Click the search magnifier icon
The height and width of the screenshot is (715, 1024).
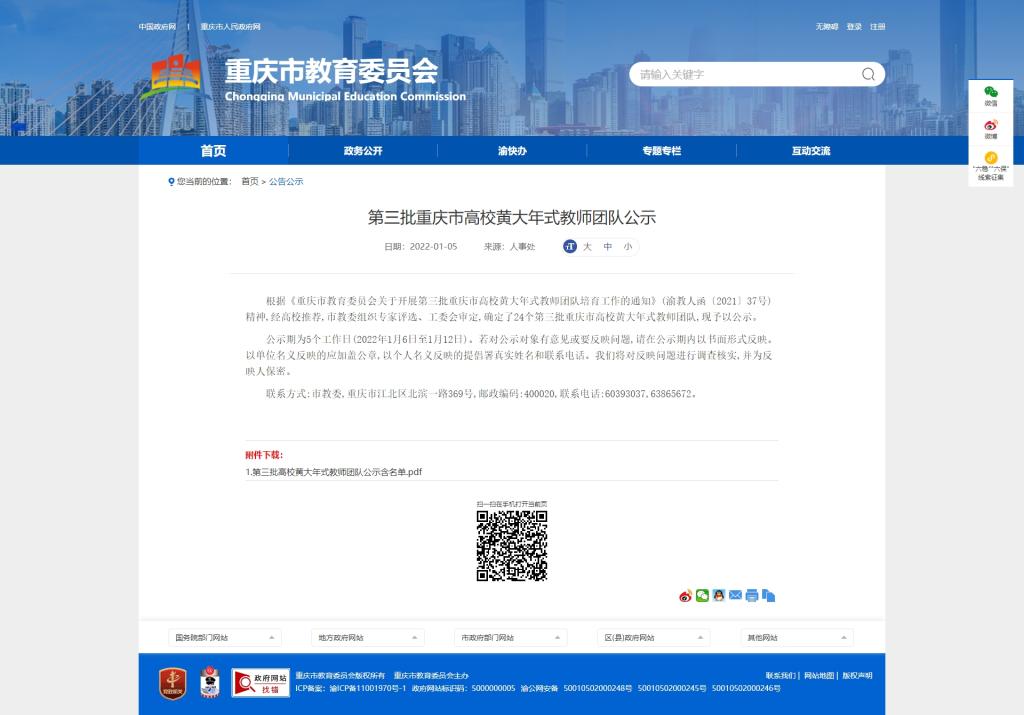pos(868,74)
